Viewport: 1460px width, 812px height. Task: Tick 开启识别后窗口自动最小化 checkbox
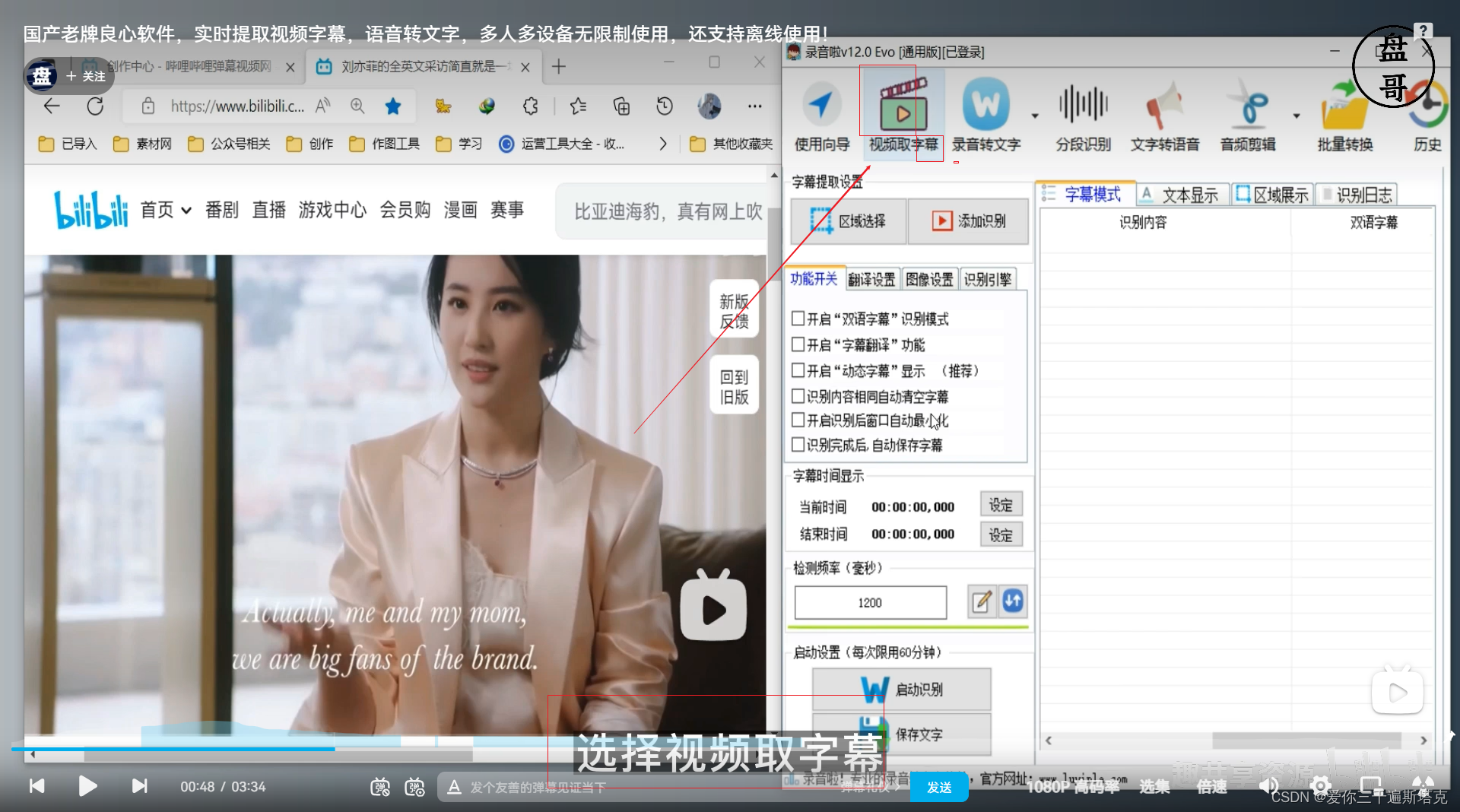(x=798, y=420)
